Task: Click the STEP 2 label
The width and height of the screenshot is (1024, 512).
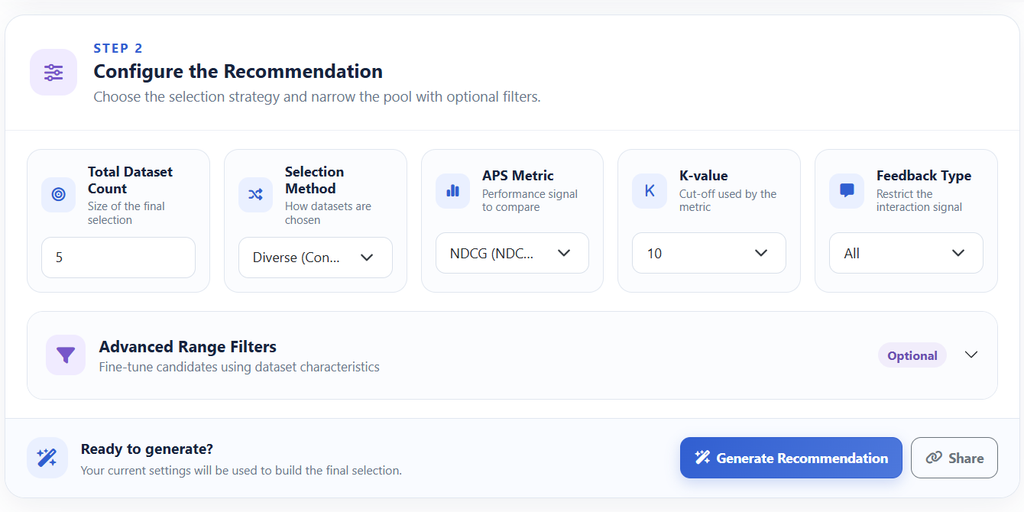Action: (x=118, y=48)
